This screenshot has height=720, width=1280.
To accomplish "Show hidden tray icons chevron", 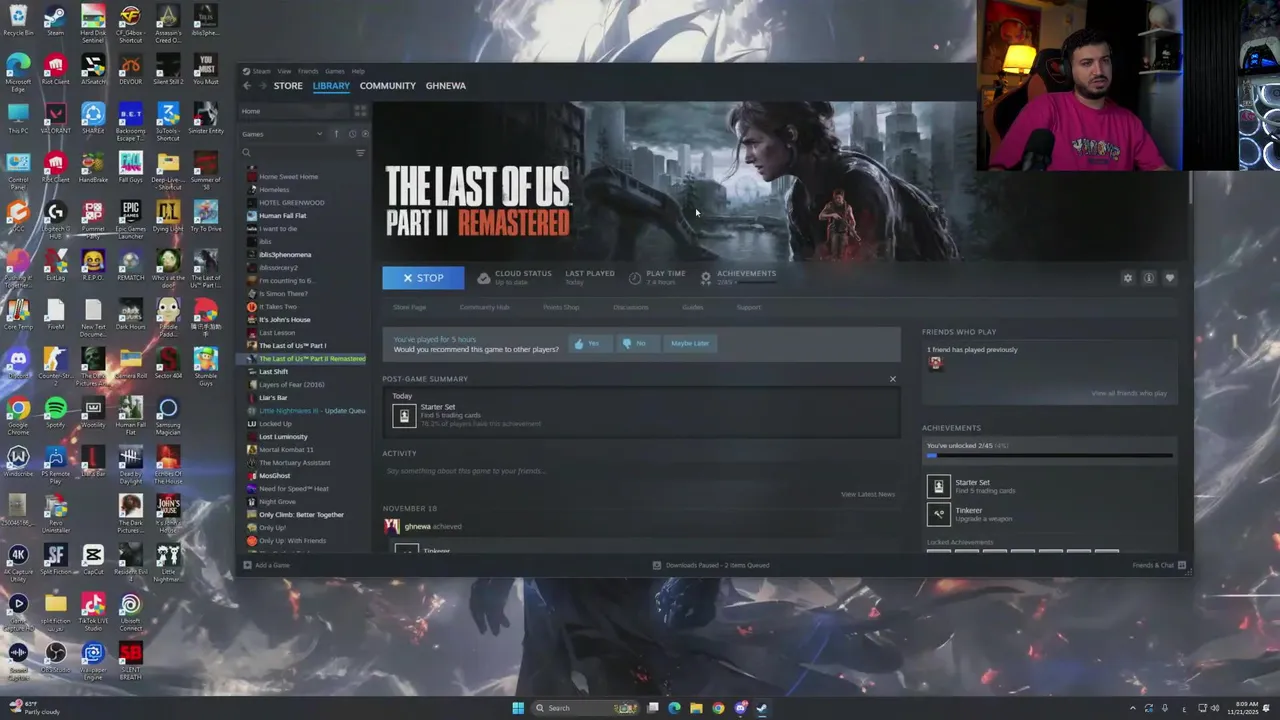I will (1133, 708).
